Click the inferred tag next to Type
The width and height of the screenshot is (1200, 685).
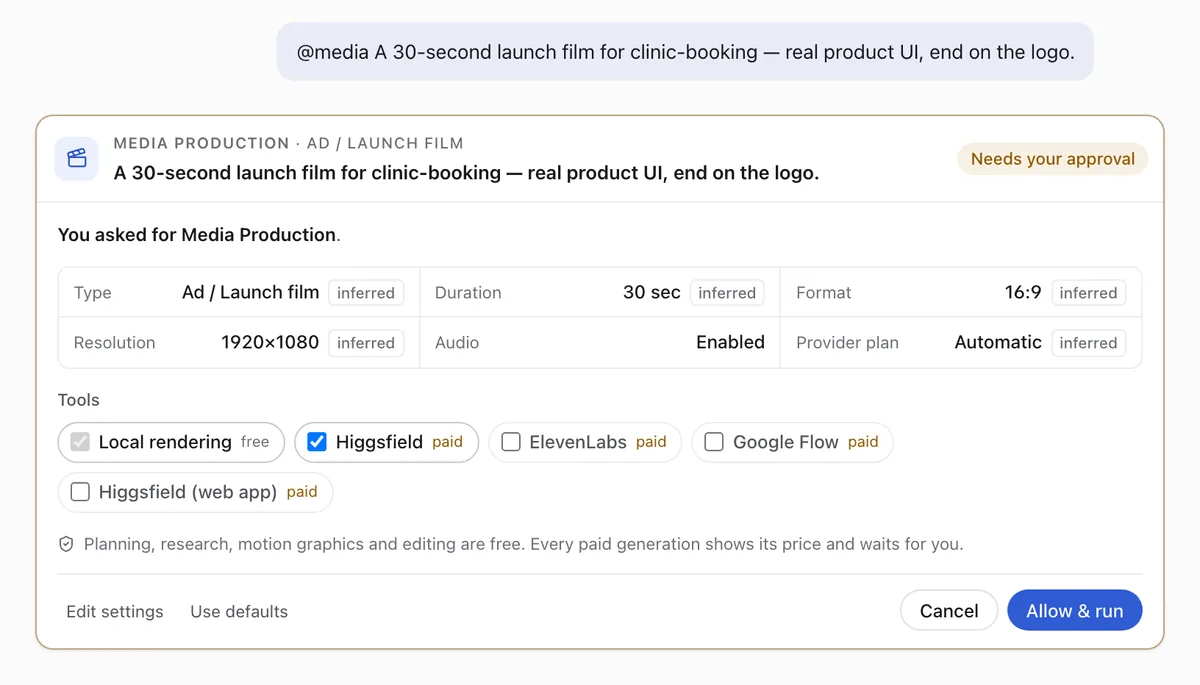[x=366, y=293]
